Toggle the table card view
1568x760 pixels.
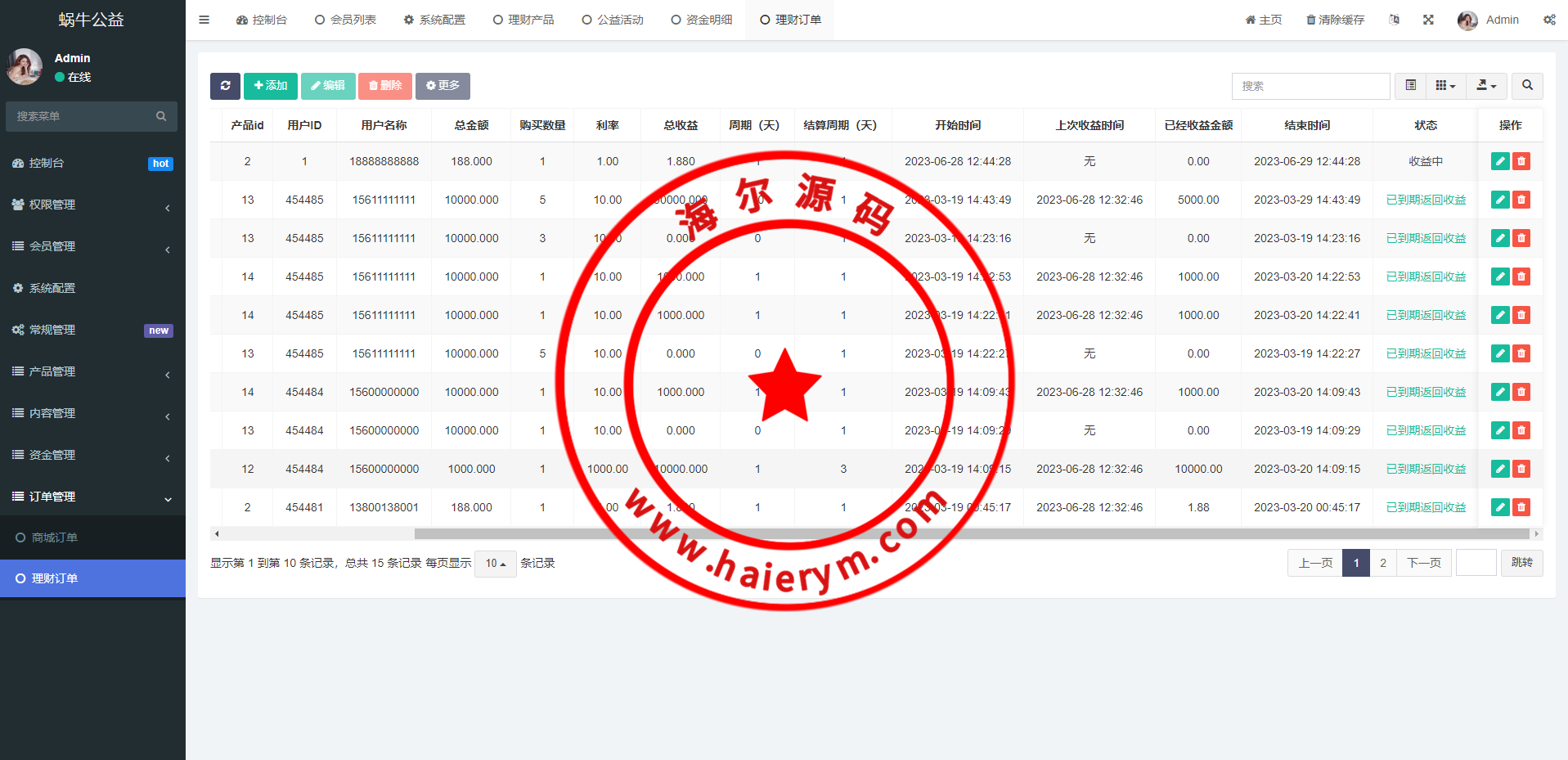pyautogui.click(x=1411, y=86)
